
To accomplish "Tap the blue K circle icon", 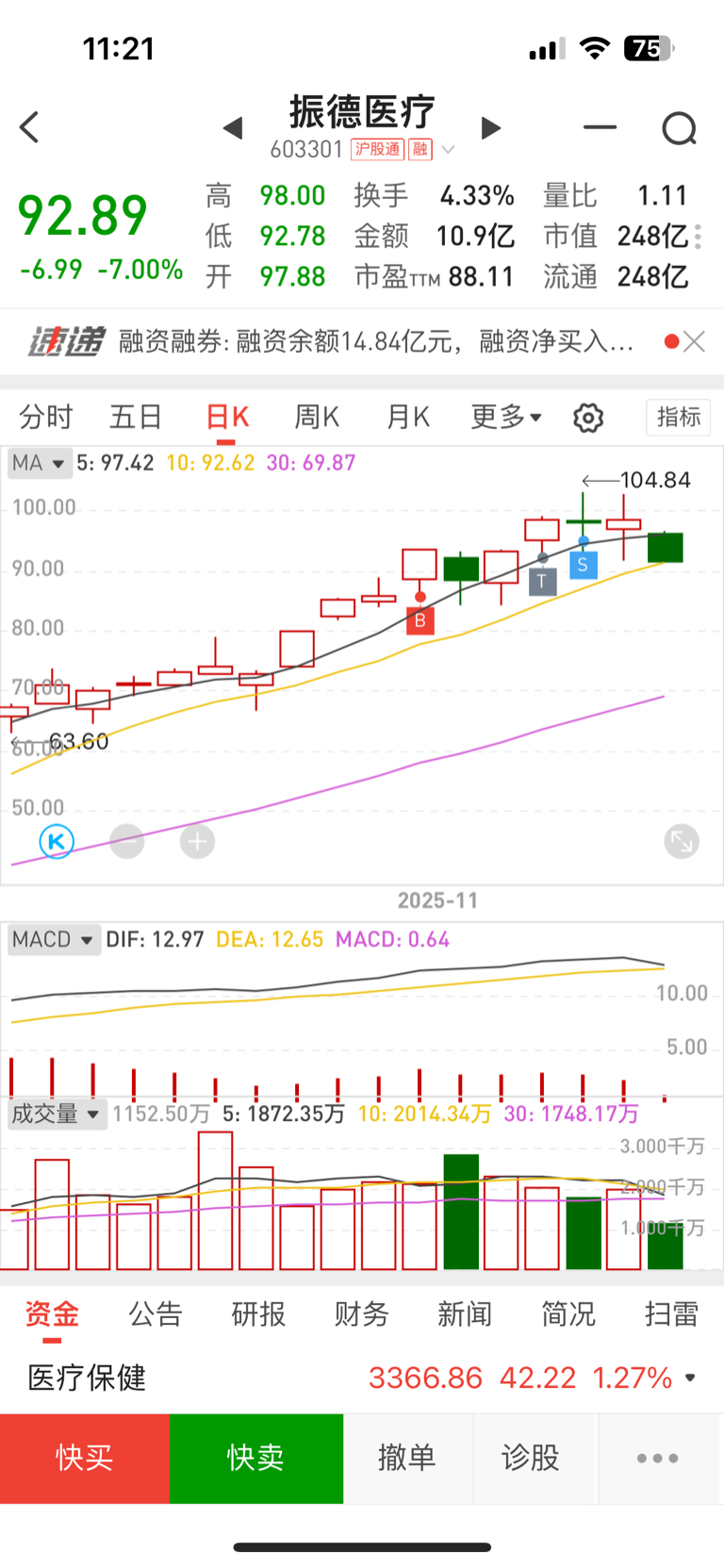I will coord(57,841).
